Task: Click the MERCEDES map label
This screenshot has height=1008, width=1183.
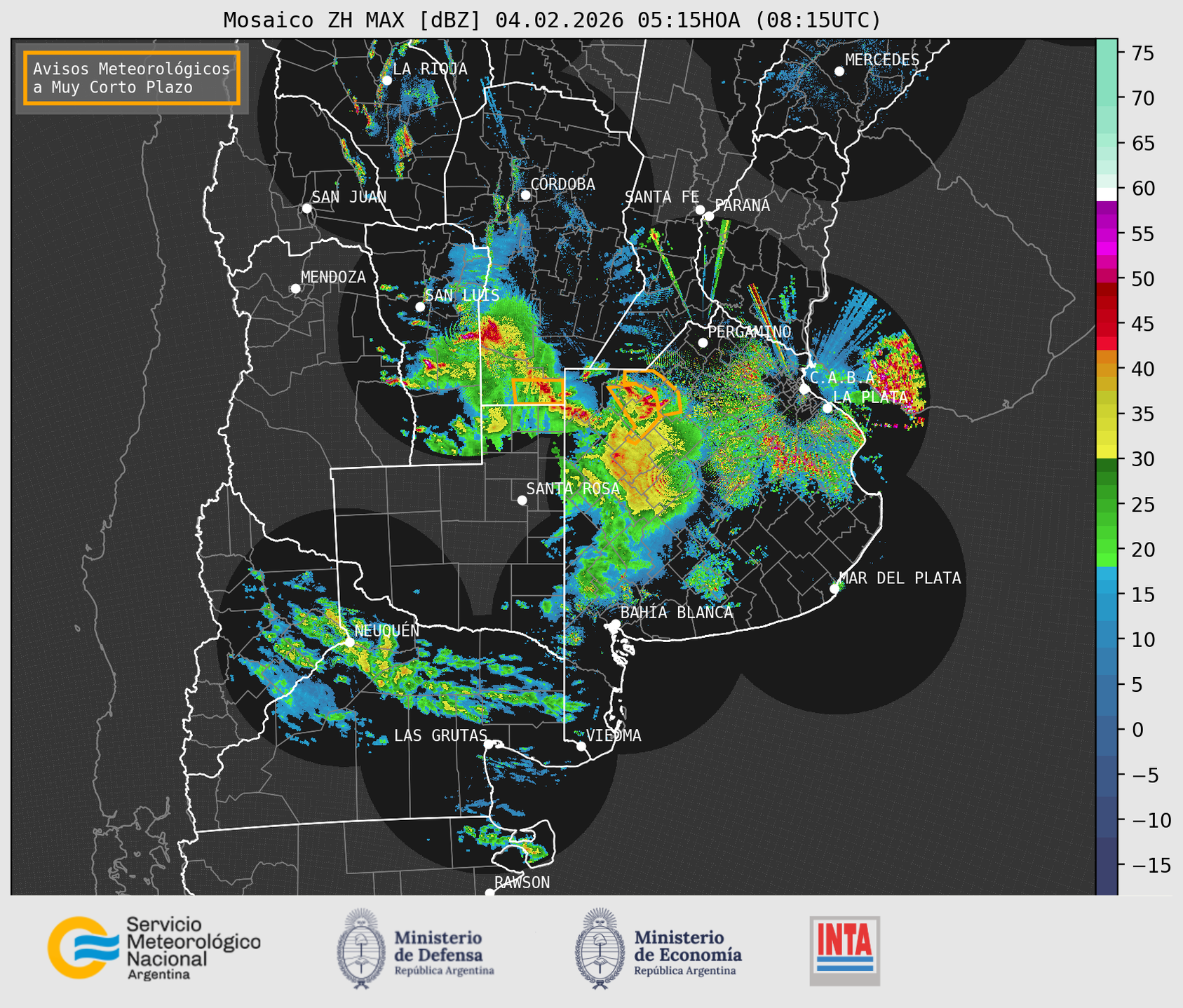Action: [x=882, y=60]
